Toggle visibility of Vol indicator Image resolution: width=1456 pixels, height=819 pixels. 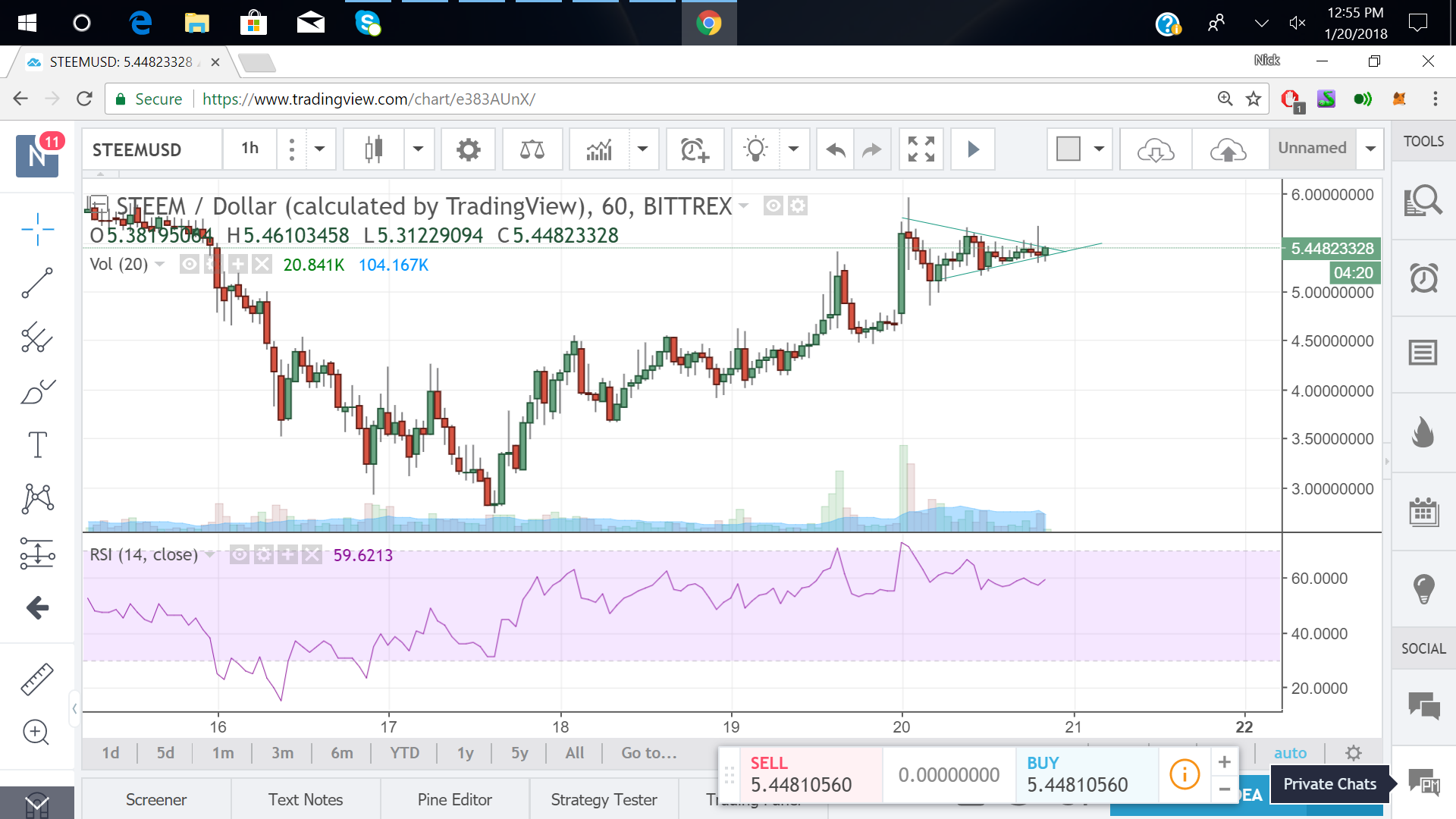pyautogui.click(x=189, y=264)
